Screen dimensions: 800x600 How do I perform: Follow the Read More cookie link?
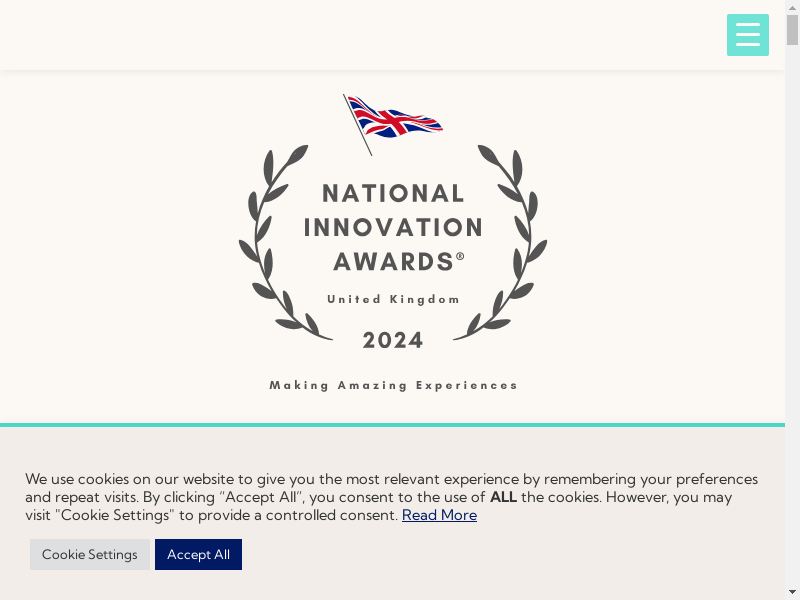(x=439, y=515)
